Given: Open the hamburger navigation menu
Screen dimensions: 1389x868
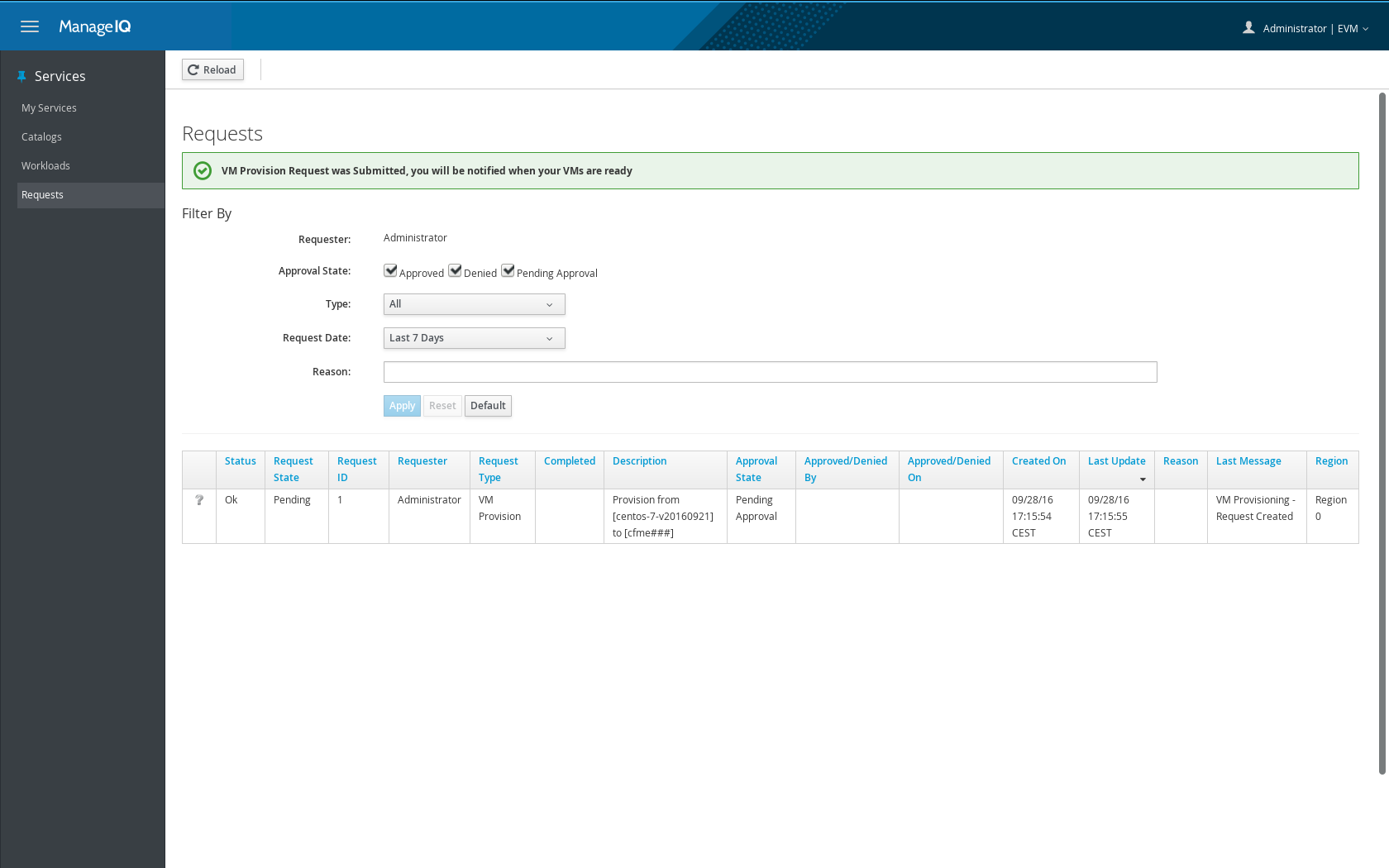Looking at the screenshot, I should (x=30, y=26).
